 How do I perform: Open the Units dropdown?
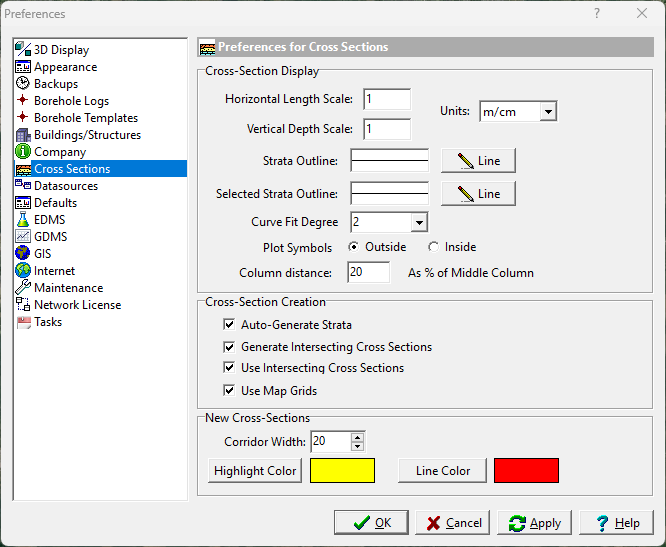coord(548,112)
